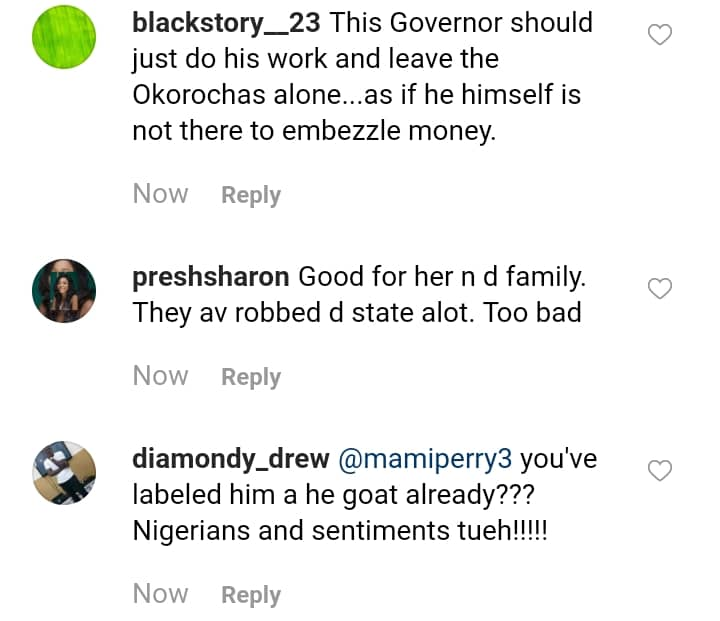Screen dimensions: 720x621
Task: Open the @mamiperry3 mention
Action: tap(426, 459)
